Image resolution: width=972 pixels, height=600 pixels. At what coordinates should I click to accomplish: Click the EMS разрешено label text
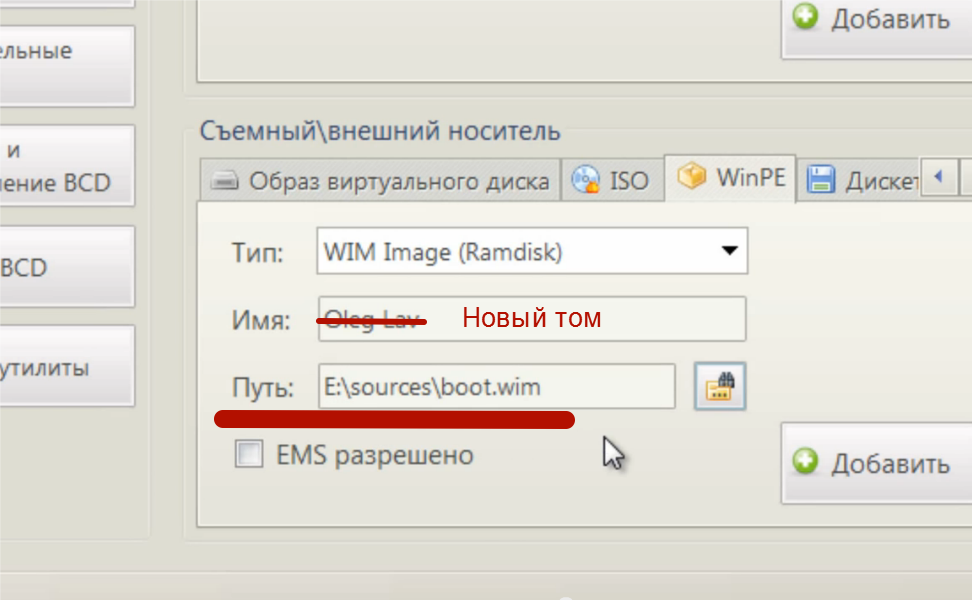[x=374, y=456]
